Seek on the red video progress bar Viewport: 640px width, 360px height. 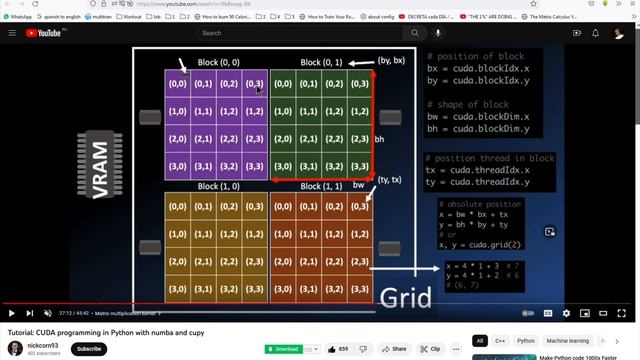click(x=190, y=303)
